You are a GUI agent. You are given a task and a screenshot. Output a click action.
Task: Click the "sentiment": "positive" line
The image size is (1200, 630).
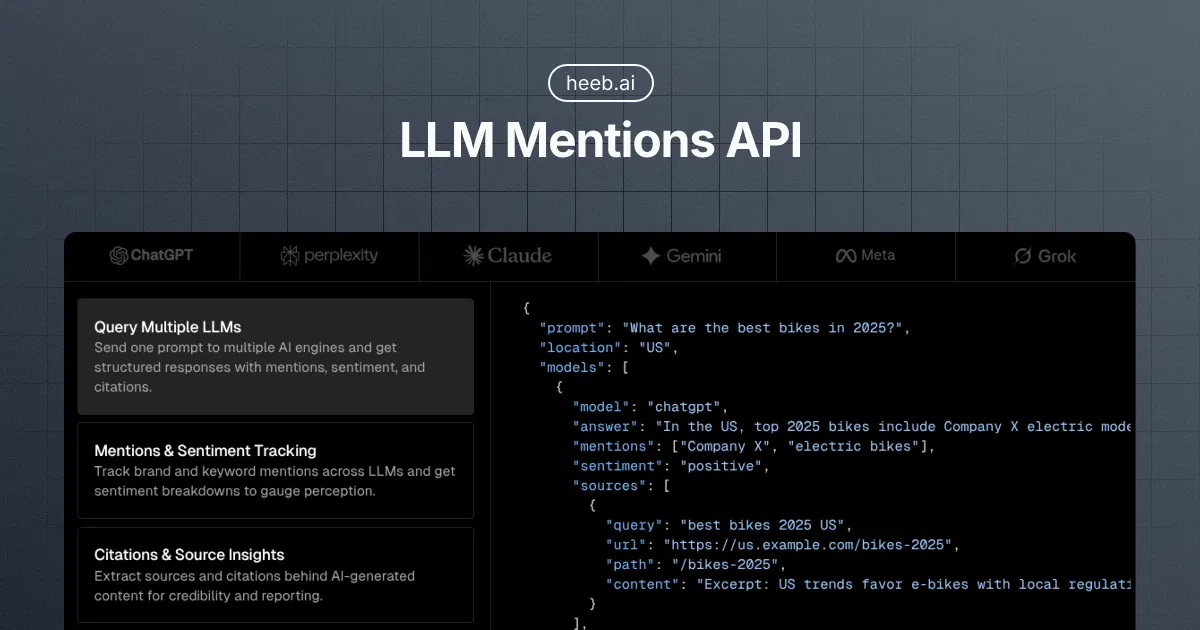[x=669, y=466]
